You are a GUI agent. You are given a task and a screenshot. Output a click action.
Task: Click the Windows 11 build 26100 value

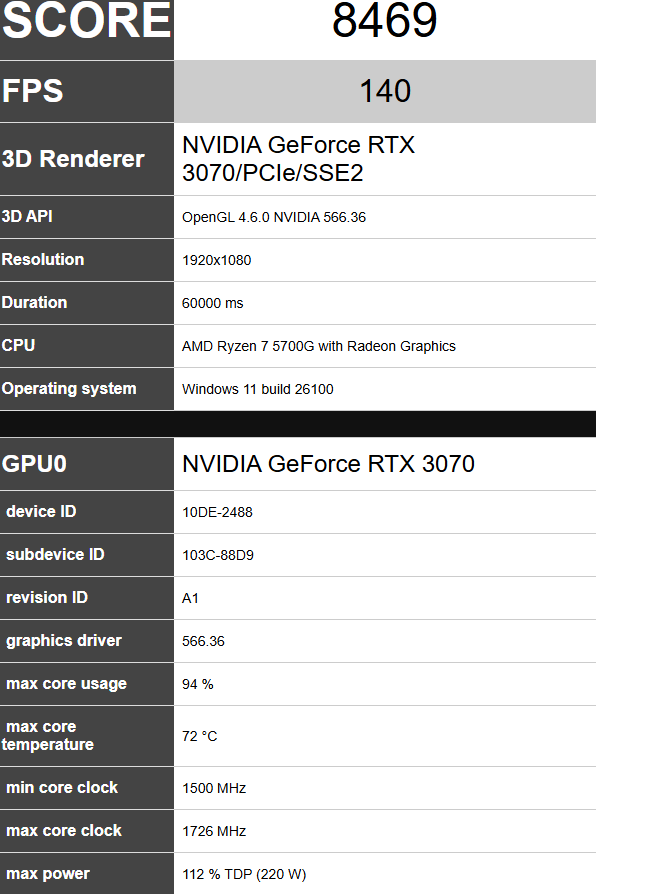tap(258, 389)
